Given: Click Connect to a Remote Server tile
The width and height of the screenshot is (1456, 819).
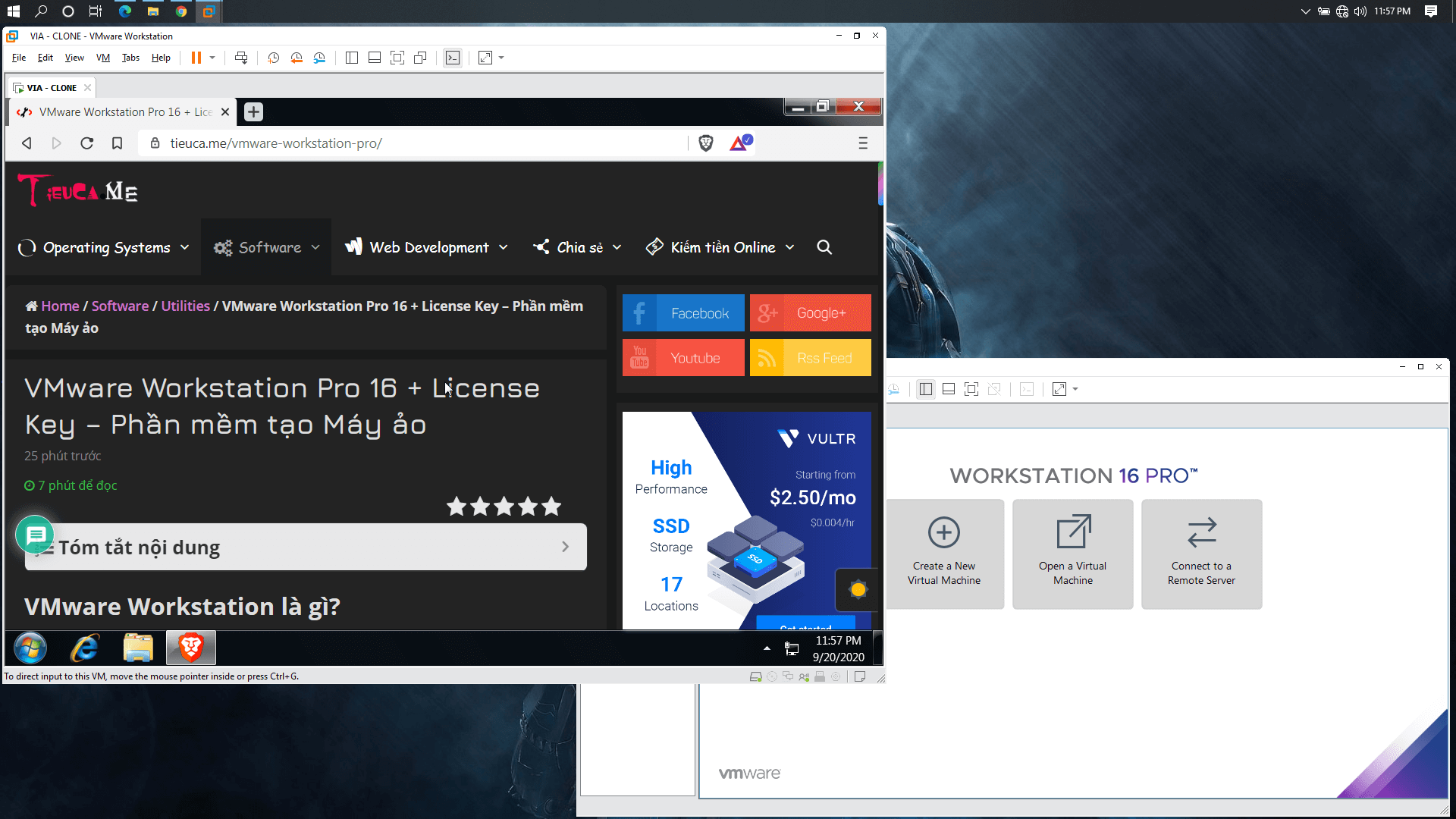Looking at the screenshot, I should click(1202, 554).
